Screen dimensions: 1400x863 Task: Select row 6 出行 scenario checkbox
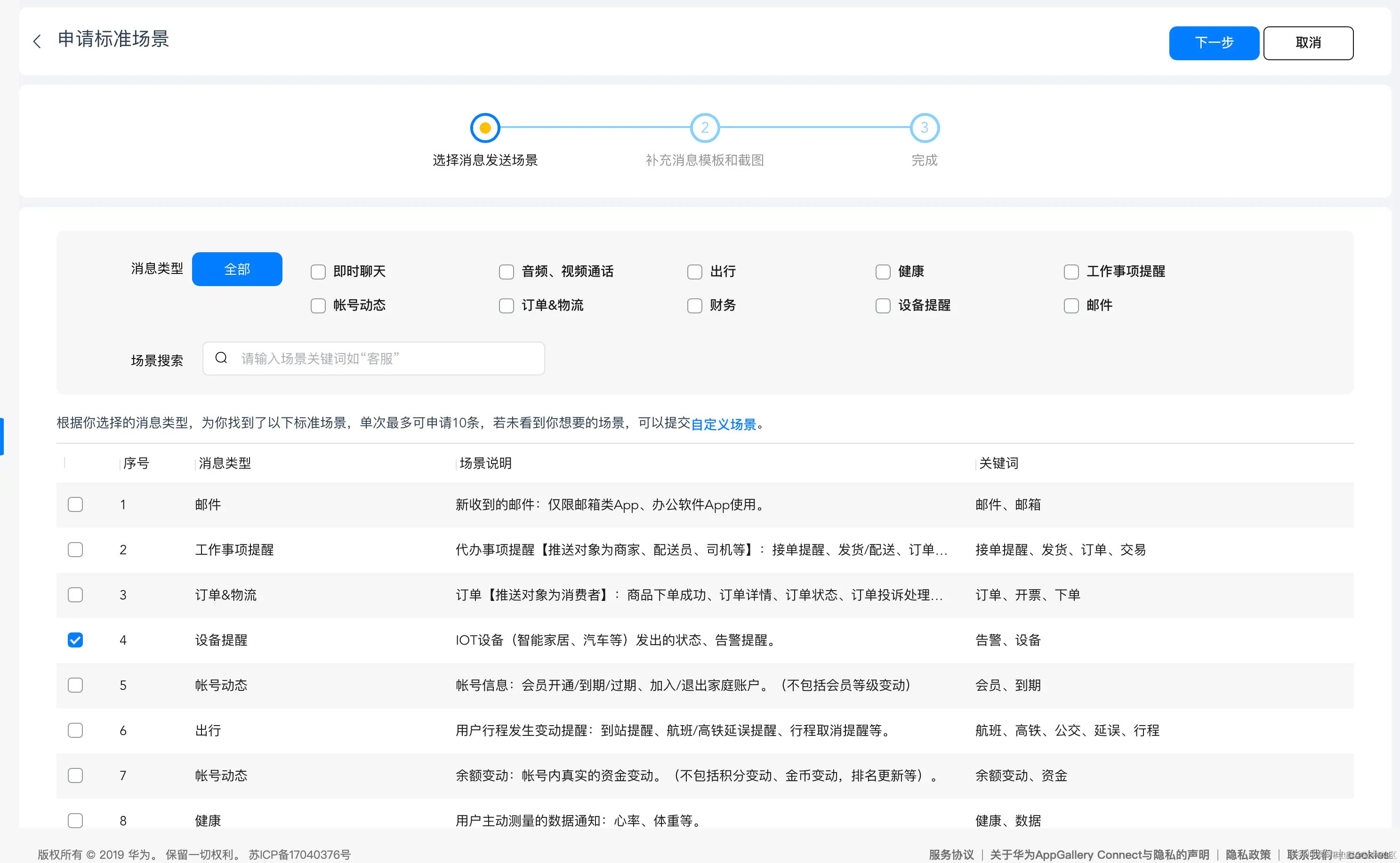point(75,730)
